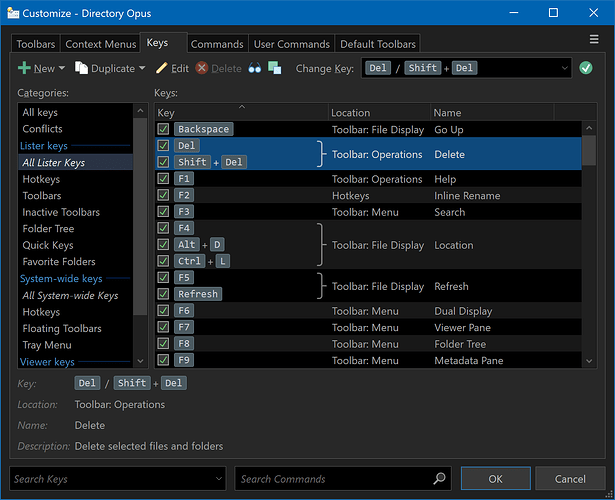Click the green checkmark apply key icon

(586, 68)
